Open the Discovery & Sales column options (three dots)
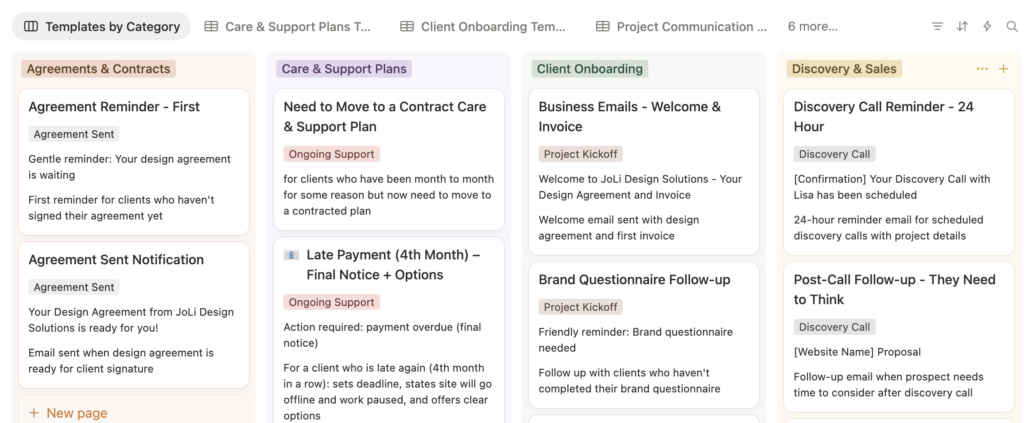This screenshot has width=1024, height=423. (x=982, y=69)
